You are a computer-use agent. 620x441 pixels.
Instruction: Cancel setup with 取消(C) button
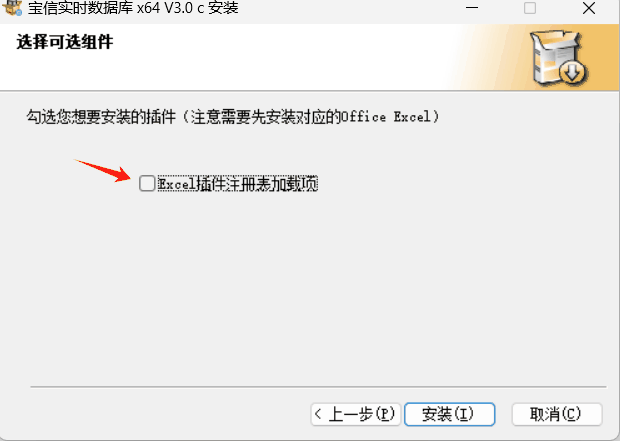[557, 414]
